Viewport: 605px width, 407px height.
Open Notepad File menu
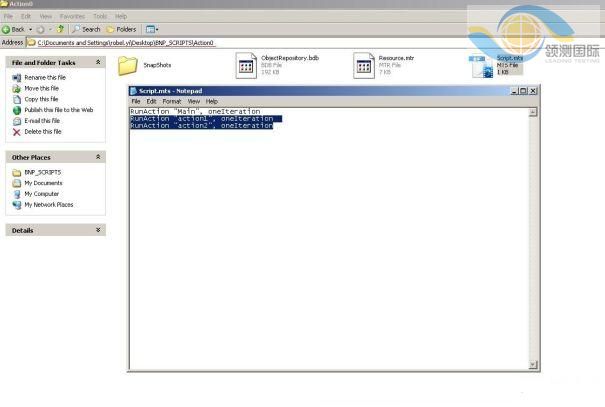tap(136, 101)
